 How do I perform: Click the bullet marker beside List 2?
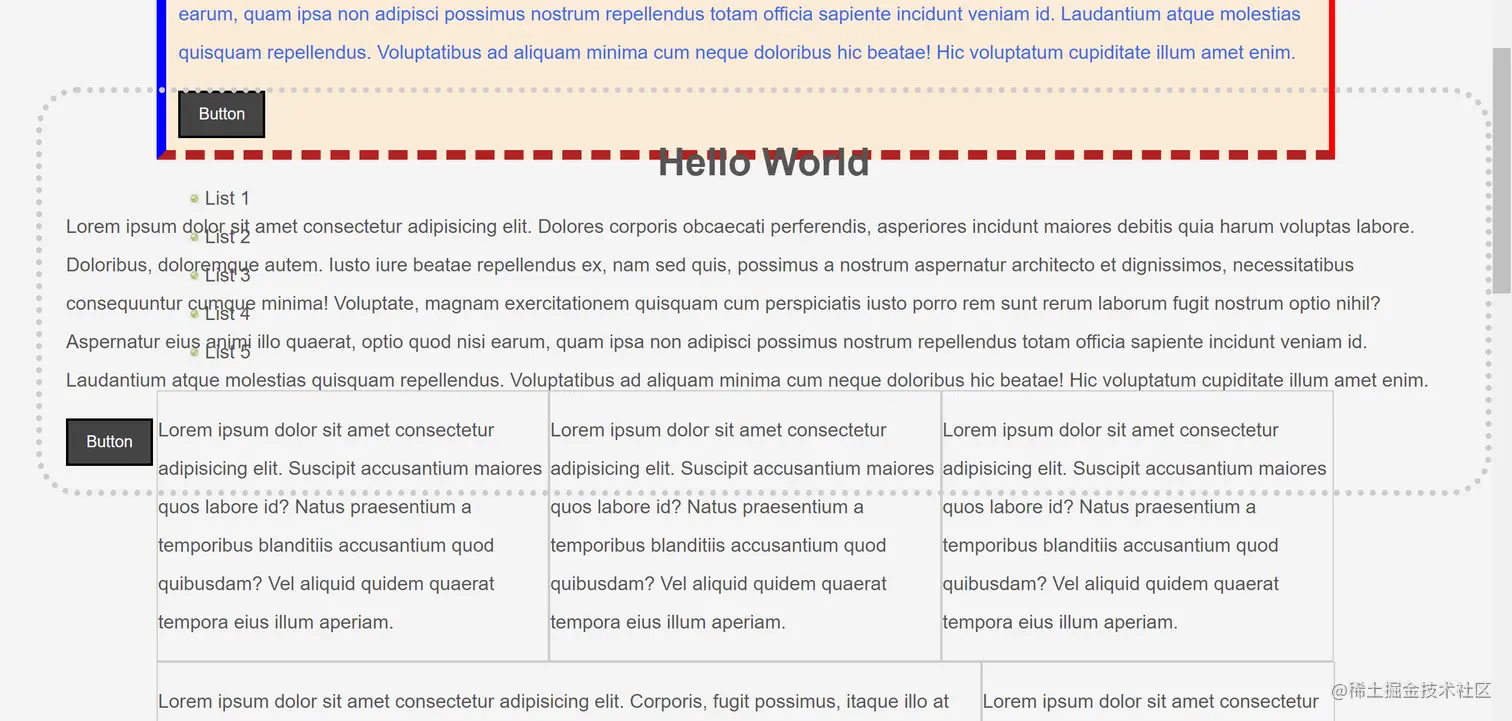[x=194, y=237]
